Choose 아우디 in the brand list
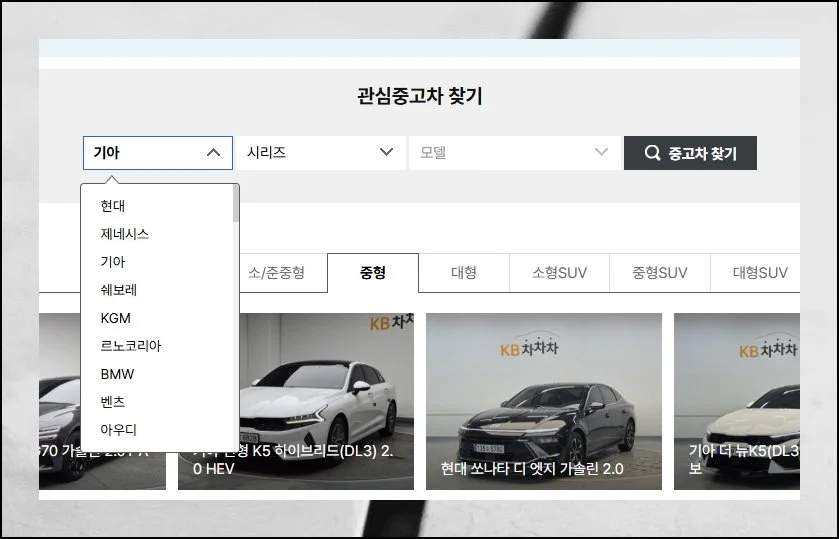This screenshot has height=539, width=839. [119, 430]
